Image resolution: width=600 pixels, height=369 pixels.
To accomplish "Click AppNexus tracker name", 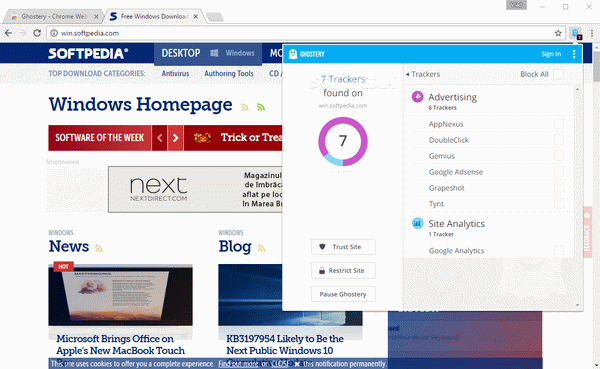I will (x=446, y=124).
